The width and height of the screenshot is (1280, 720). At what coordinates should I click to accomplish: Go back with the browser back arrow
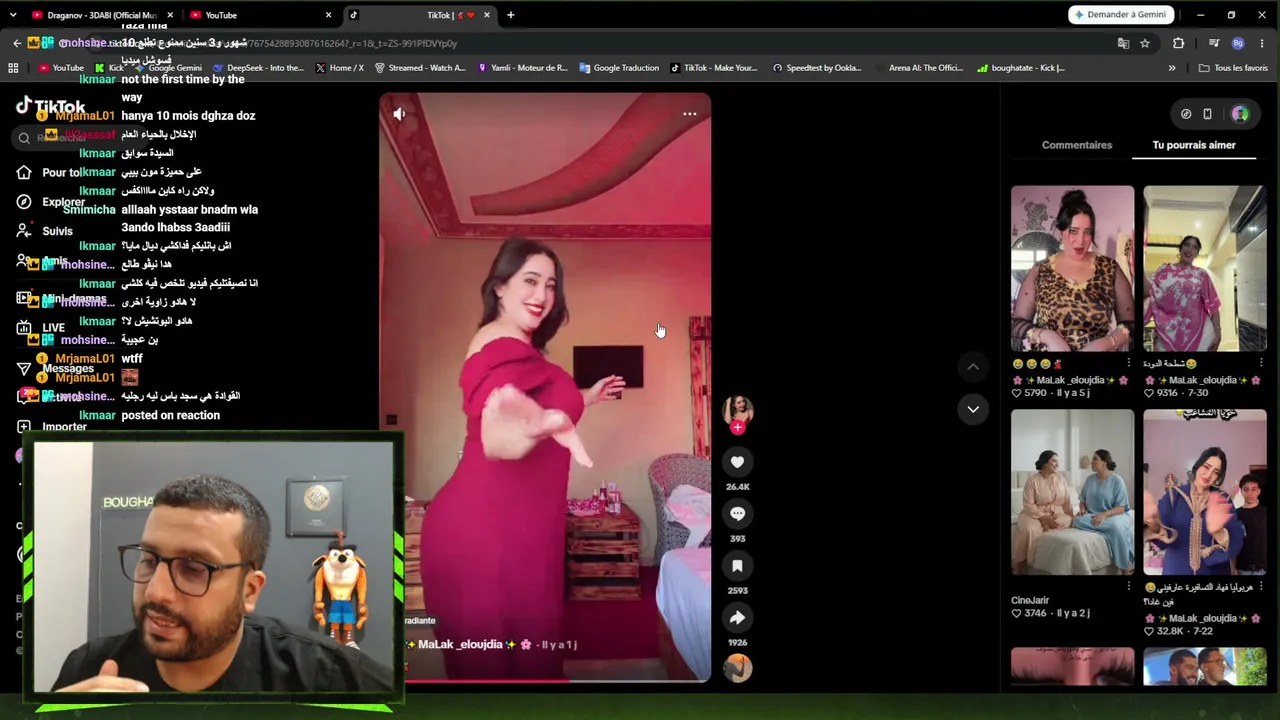click(17, 43)
